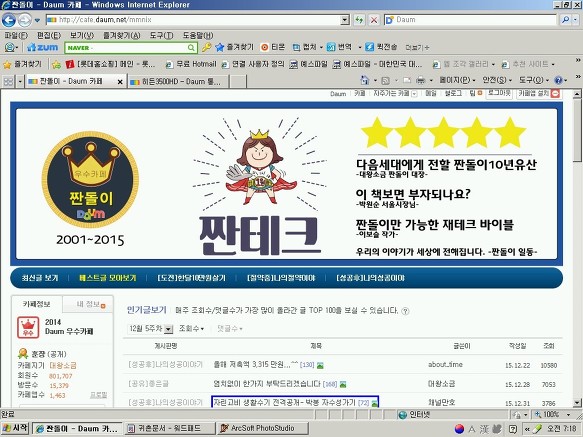Click the Daum search magnifier icon

tap(566, 20)
